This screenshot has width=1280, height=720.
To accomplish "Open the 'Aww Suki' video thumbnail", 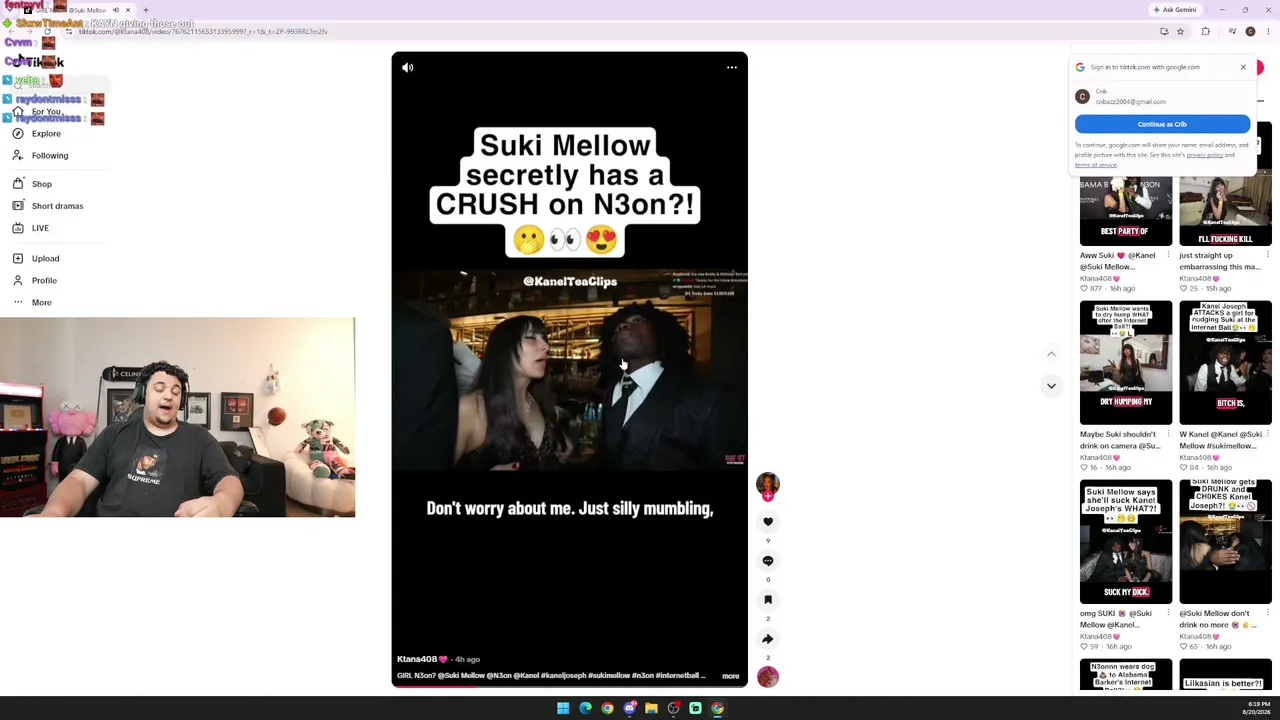I will 1126,211.
